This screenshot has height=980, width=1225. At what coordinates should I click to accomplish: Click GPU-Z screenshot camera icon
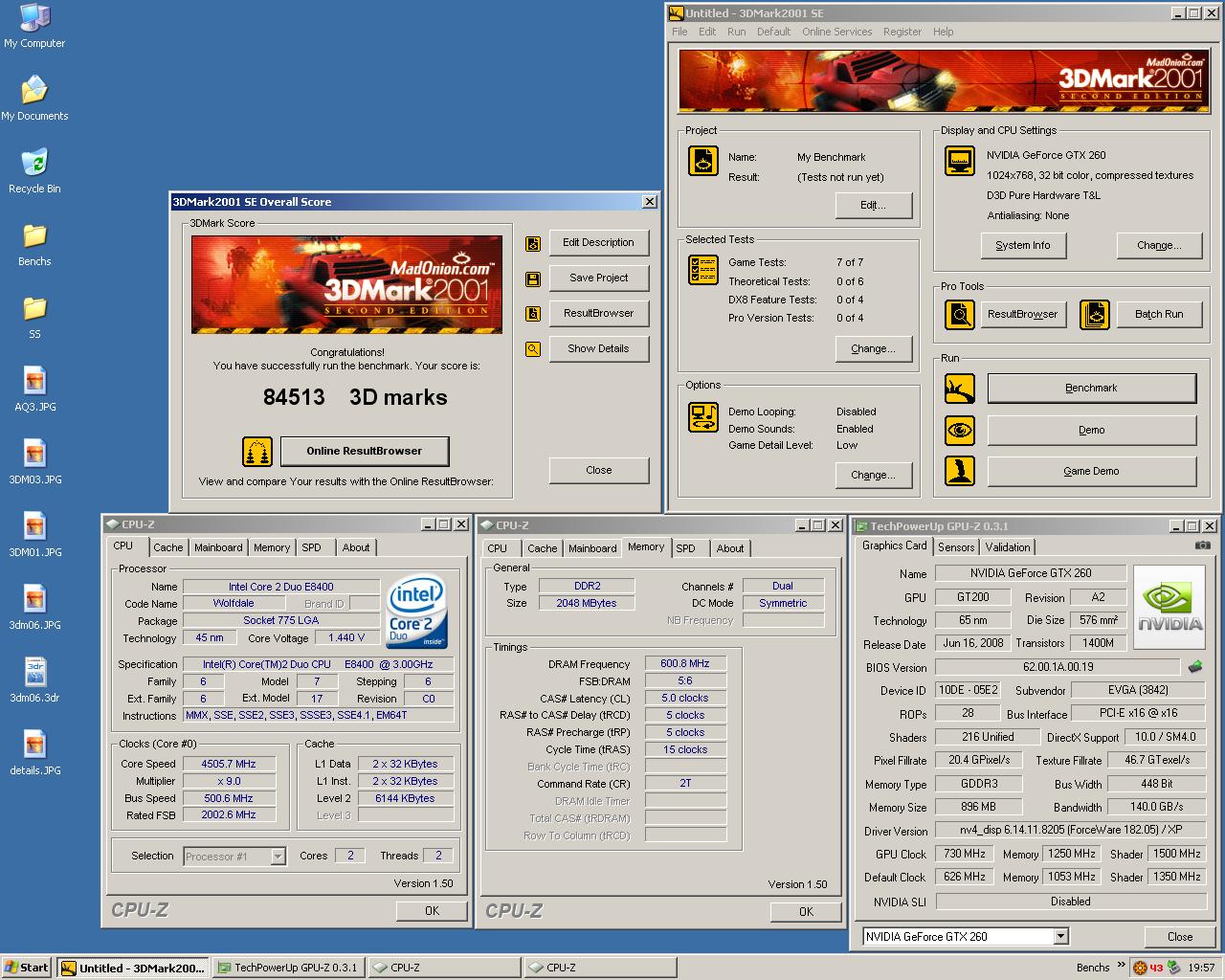tap(1202, 546)
